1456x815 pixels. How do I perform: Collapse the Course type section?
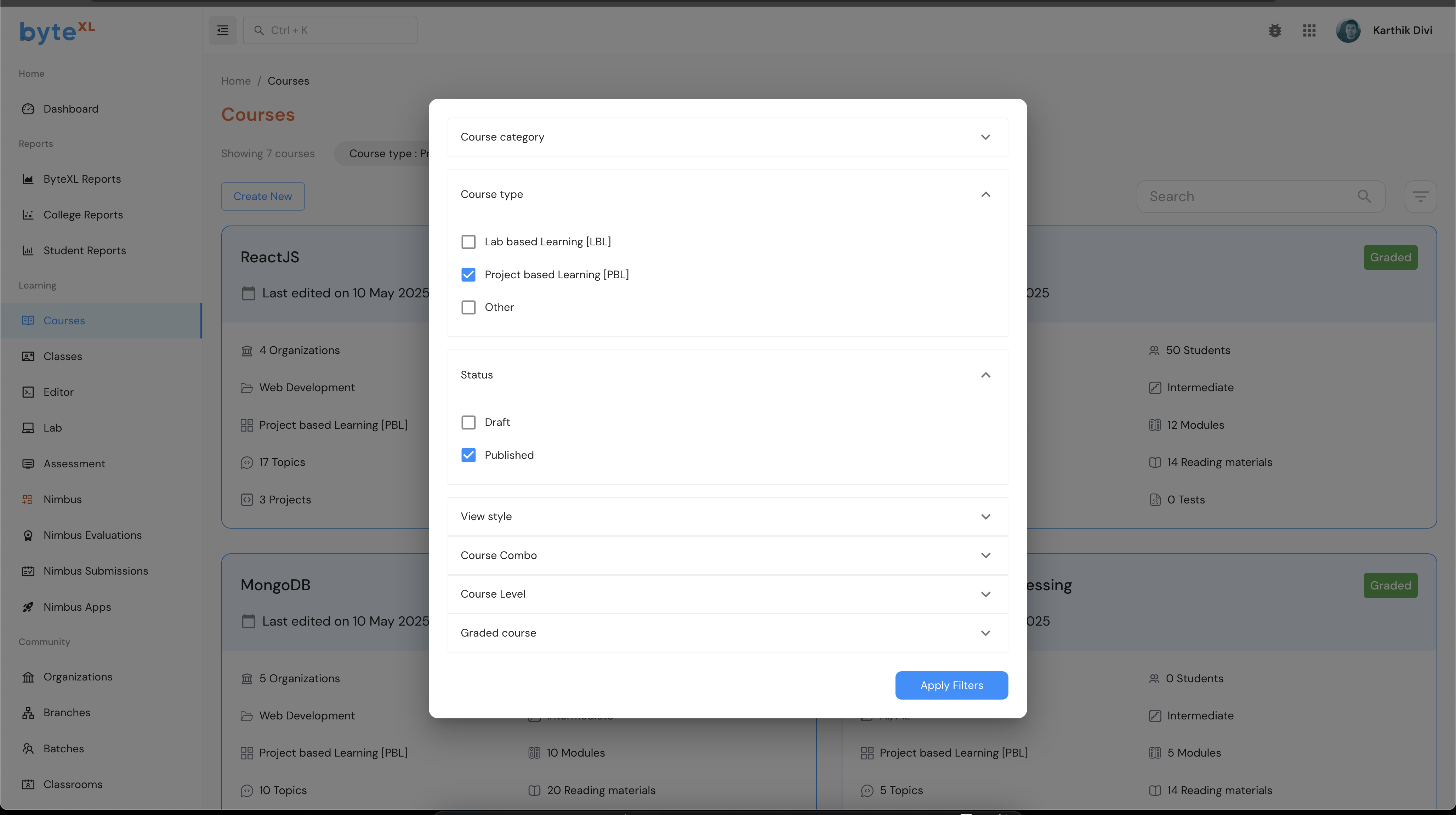[985, 194]
